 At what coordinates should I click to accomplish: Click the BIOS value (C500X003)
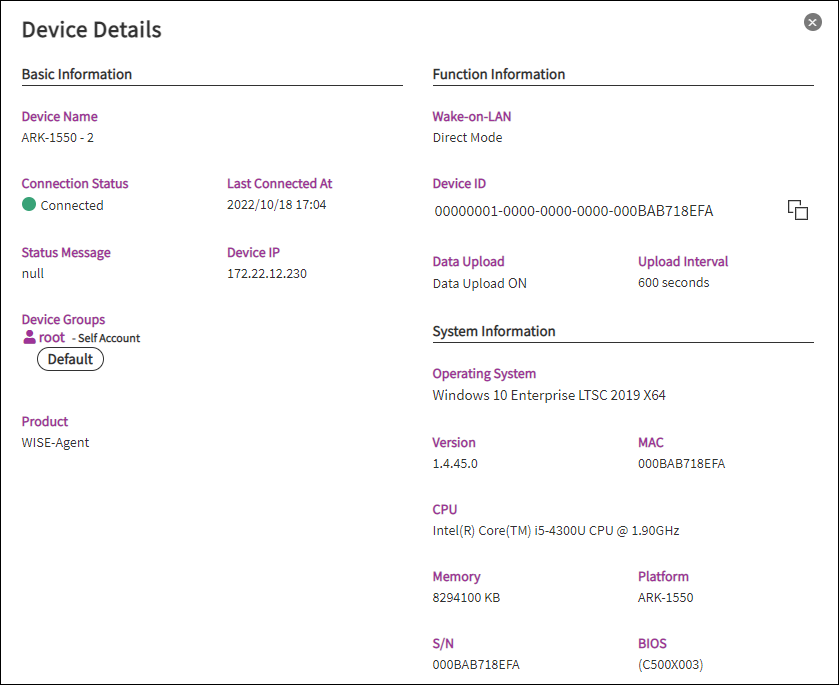[671, 665]
